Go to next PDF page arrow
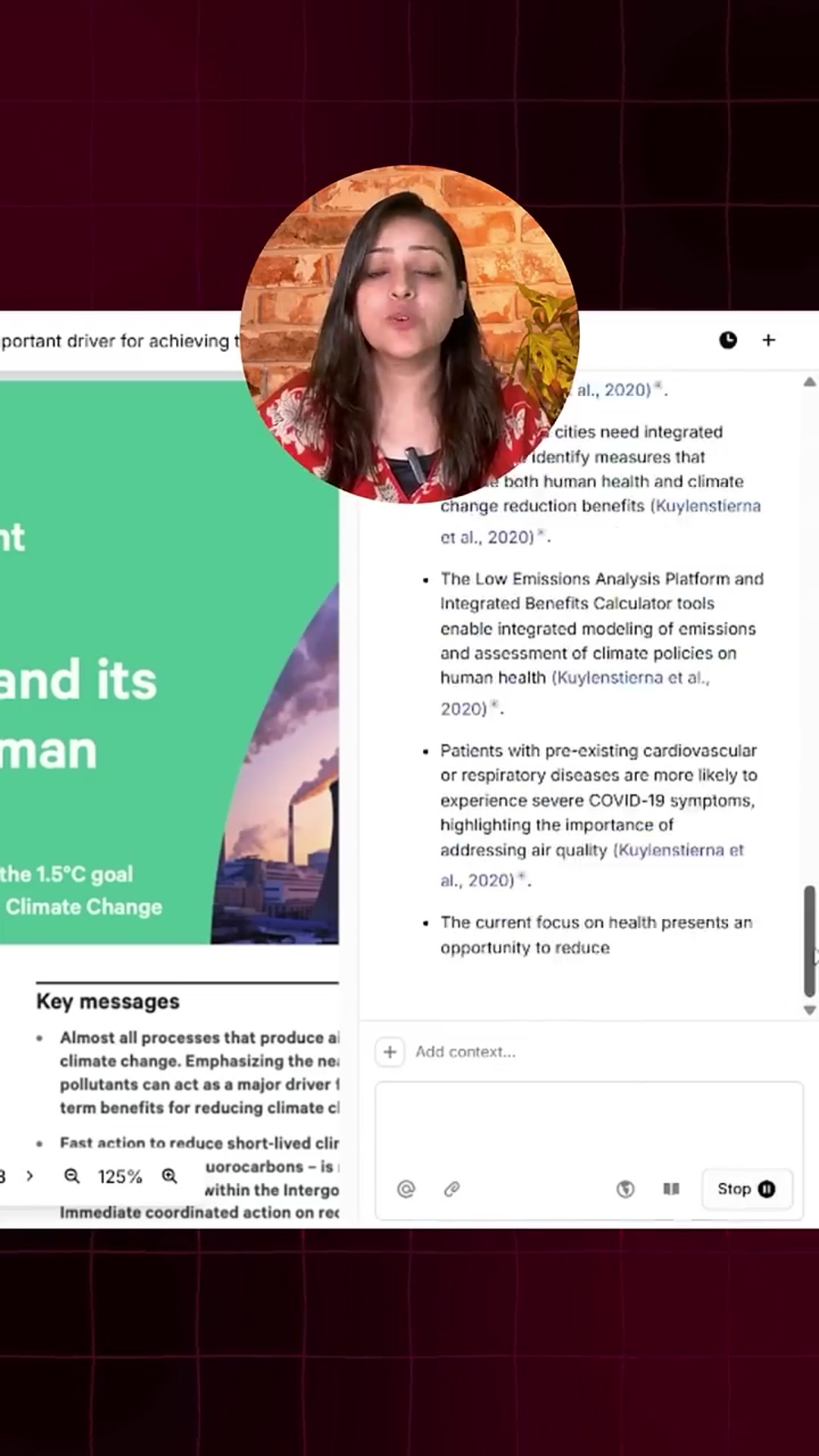The height and width of the screenshot is (1456, 819). coord(30,1176)
